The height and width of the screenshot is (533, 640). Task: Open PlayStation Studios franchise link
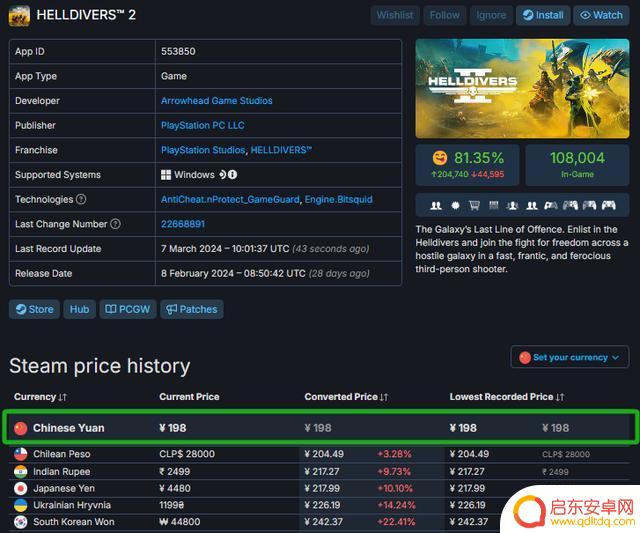click(203, 150)
